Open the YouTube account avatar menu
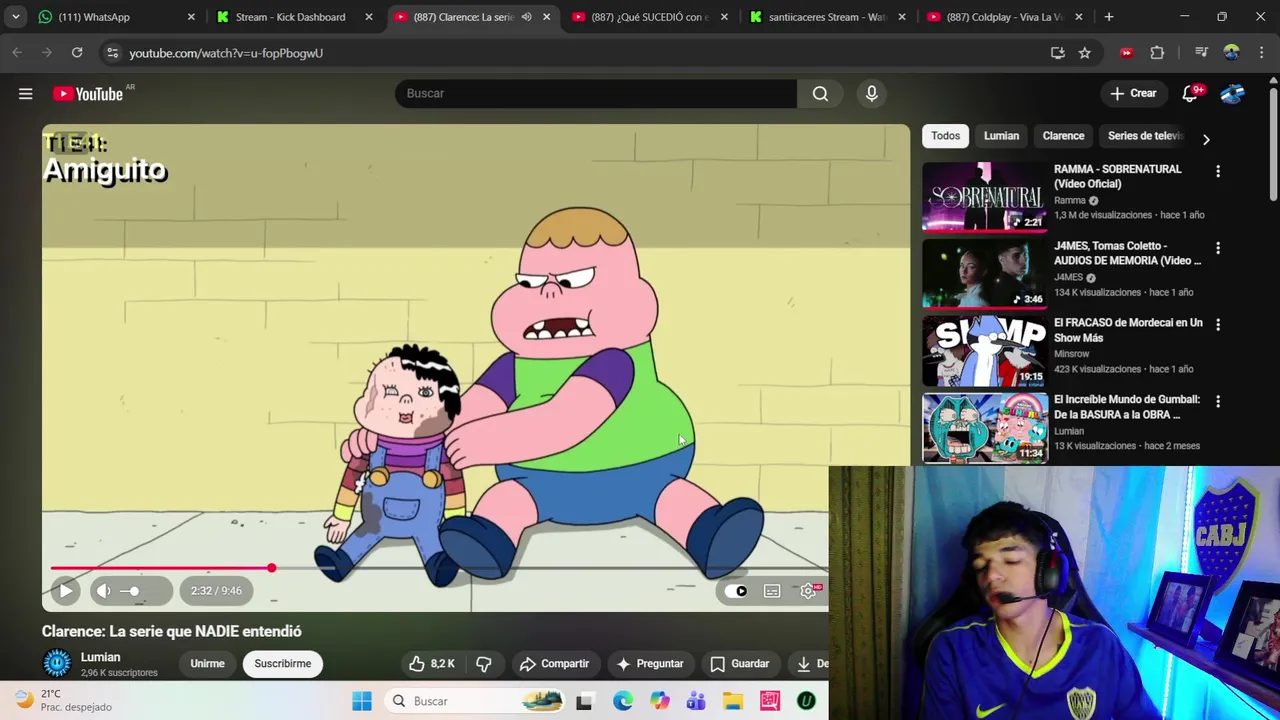This screenshot has height=720, width=1280. (x=1232, y=93)
